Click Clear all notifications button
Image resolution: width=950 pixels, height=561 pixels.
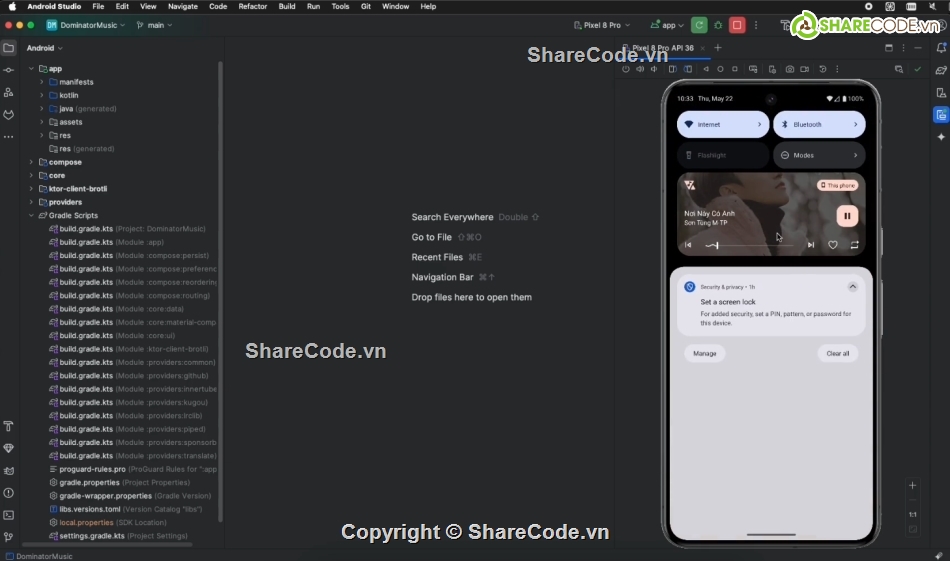pos(838,353)
